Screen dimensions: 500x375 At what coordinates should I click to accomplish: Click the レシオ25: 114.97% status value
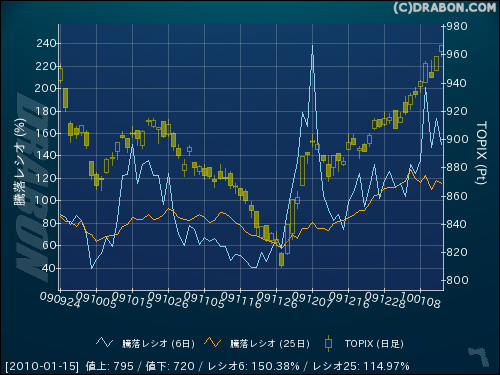tap(361, 366)
